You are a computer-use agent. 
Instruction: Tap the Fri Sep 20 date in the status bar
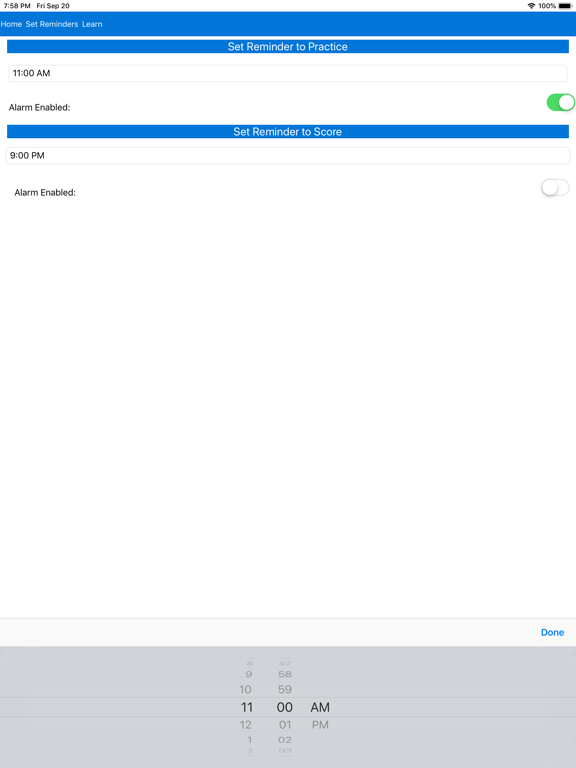point(53,6)
